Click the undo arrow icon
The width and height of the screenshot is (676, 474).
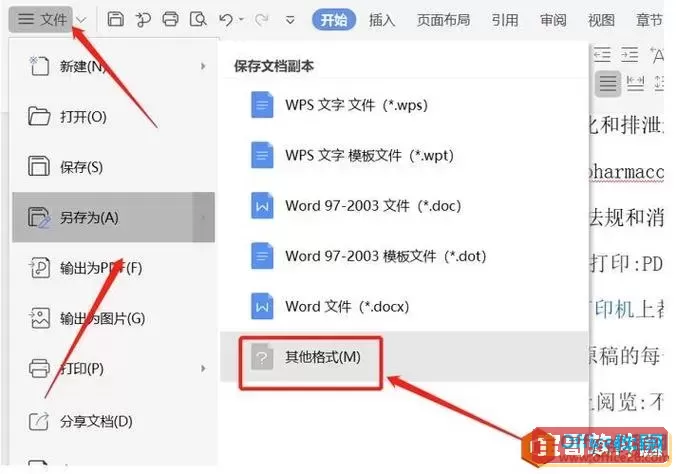coord(226,19)
